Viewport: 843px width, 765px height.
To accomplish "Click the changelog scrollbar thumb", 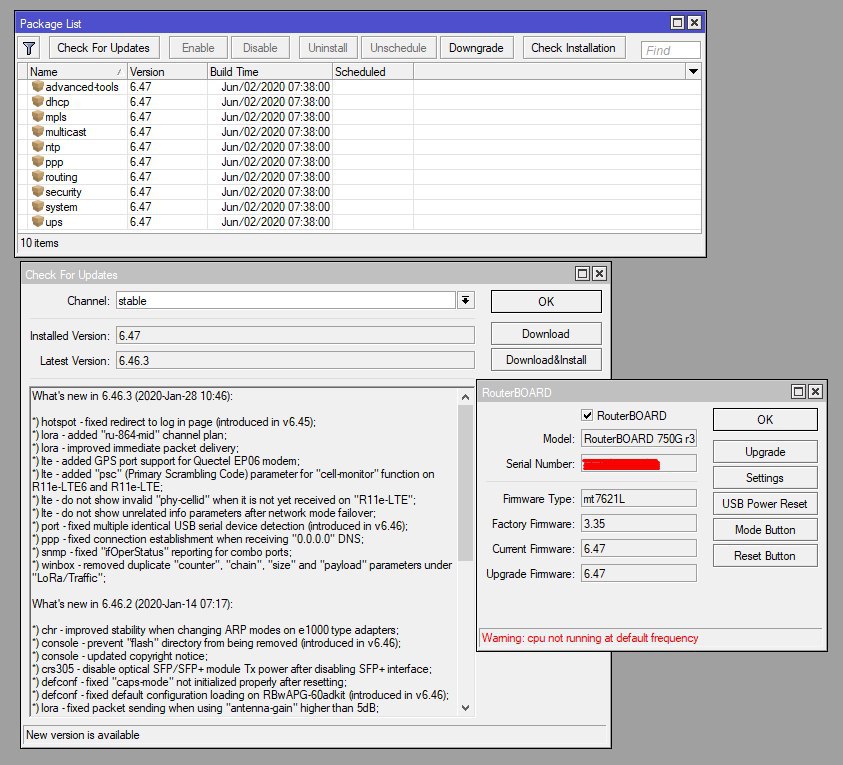I will pyautogui.click(x=466, y=483).
